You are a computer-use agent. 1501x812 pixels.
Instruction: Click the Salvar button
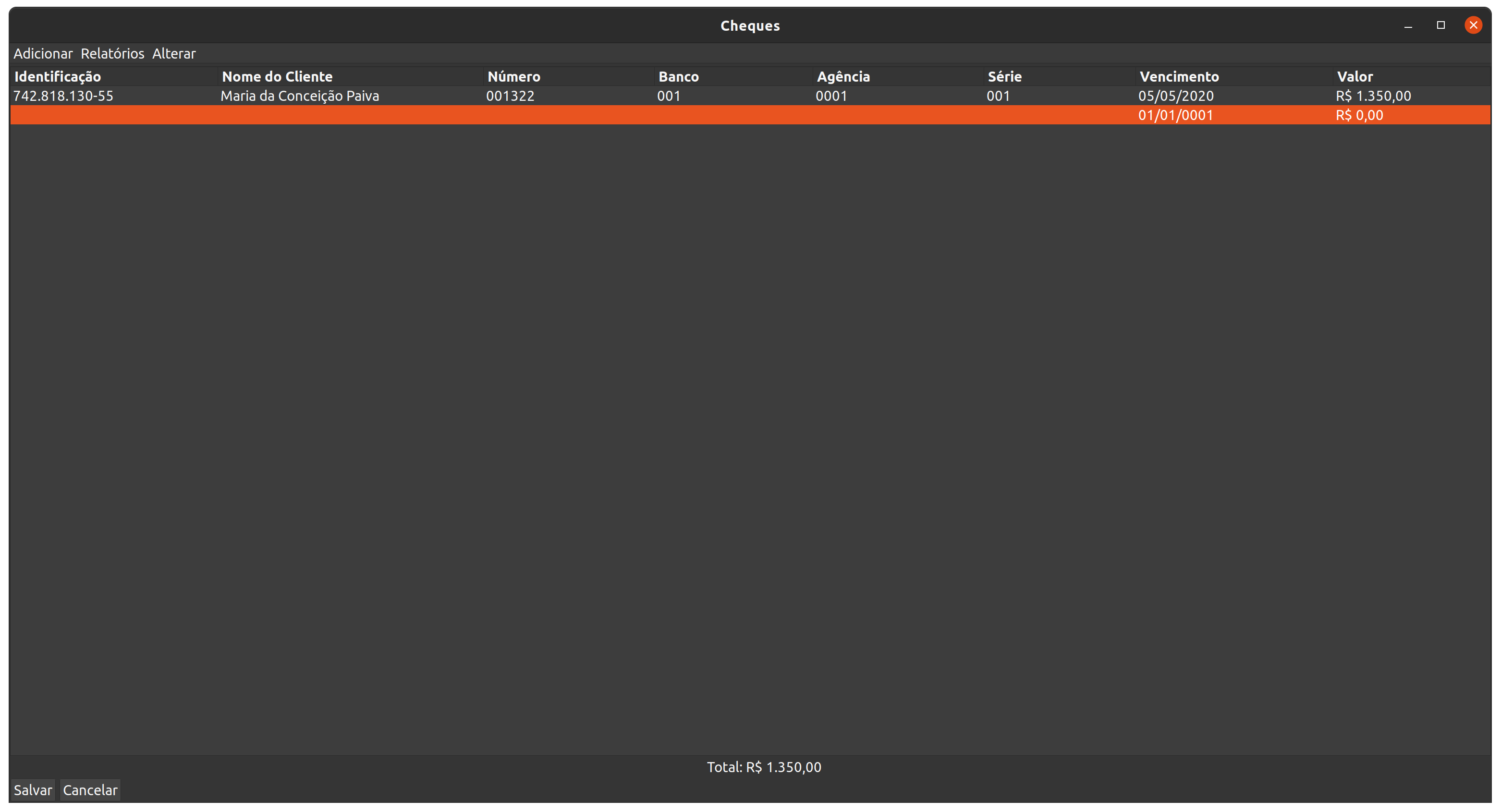(33, 790)
